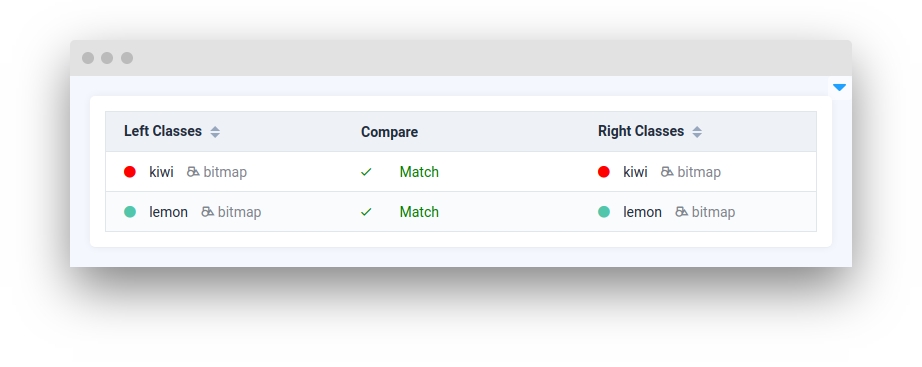Select the left kiwi class name
The image size is (922, 367).
point(161,172)
